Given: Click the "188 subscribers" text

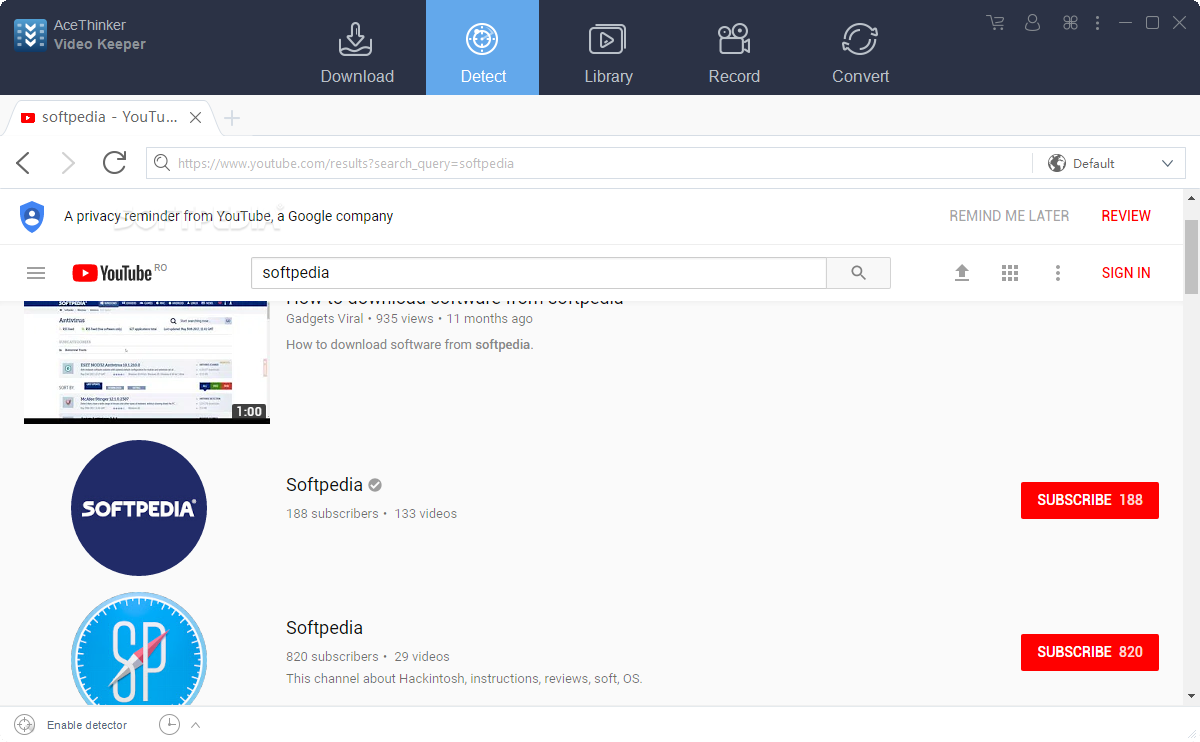Looking at the screenshot, I should [332, 514].
